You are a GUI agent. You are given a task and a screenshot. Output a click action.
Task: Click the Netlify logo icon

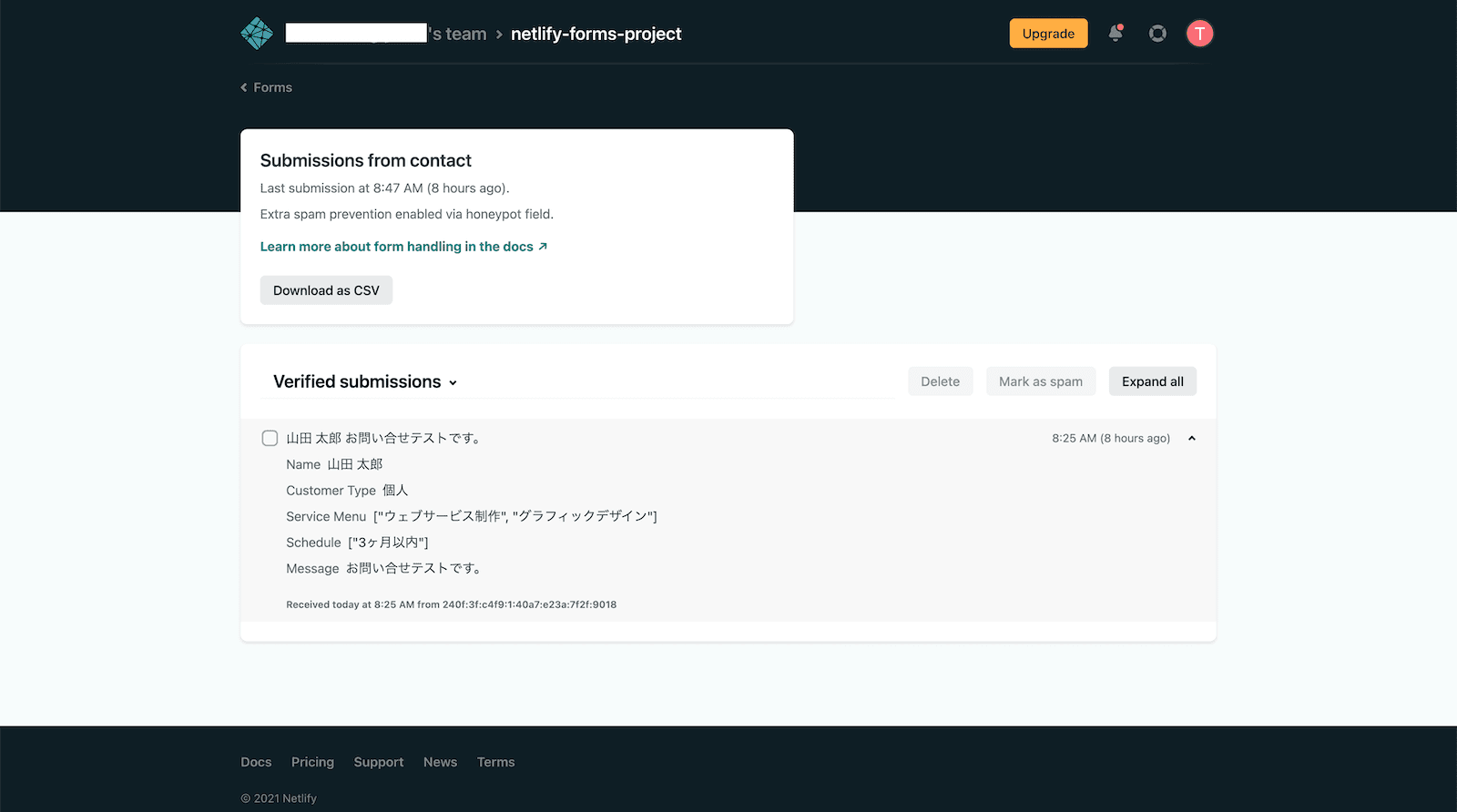click(x=257, y=34)
